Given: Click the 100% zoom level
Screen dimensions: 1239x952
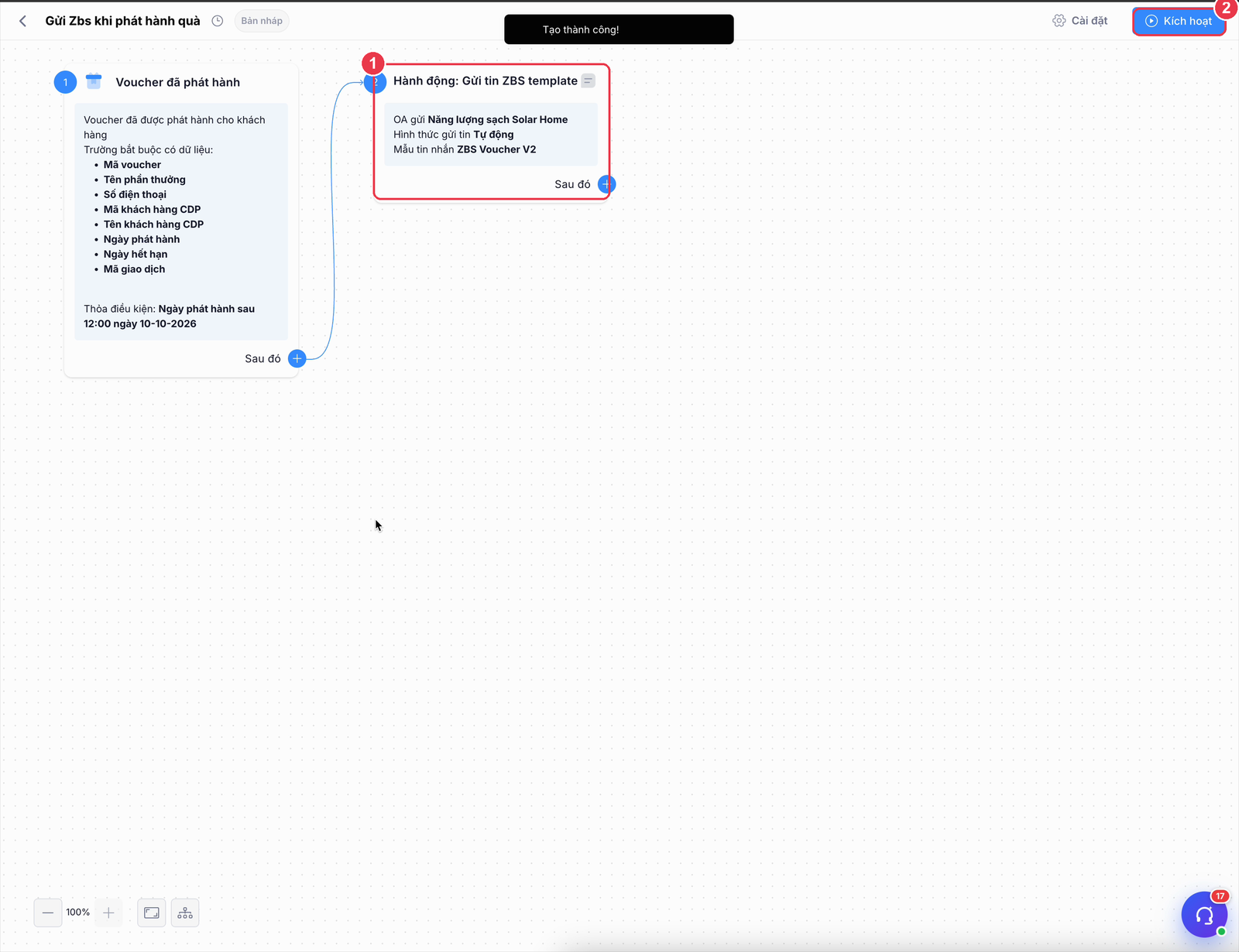Looking at the screenshot, I should 78,913.
